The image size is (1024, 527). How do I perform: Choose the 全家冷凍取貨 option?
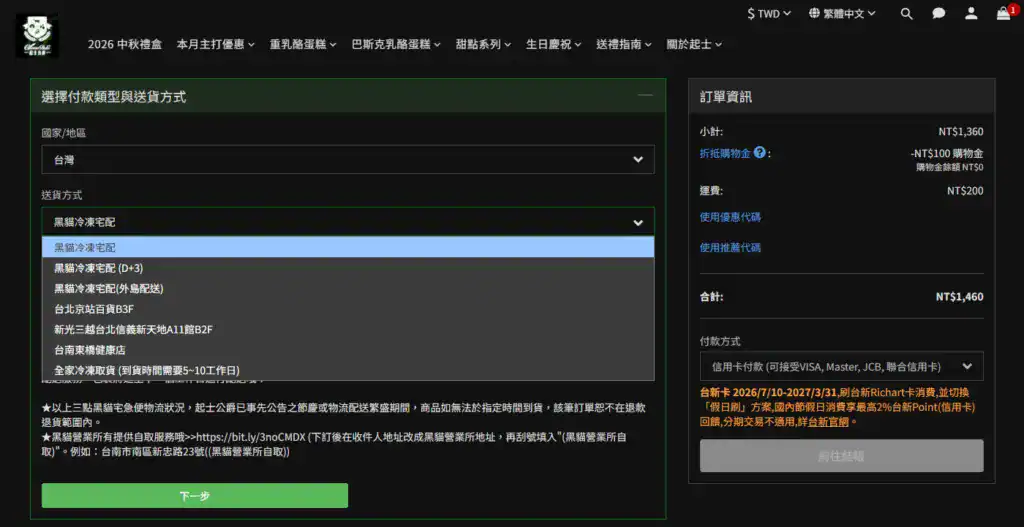(347, 370)
